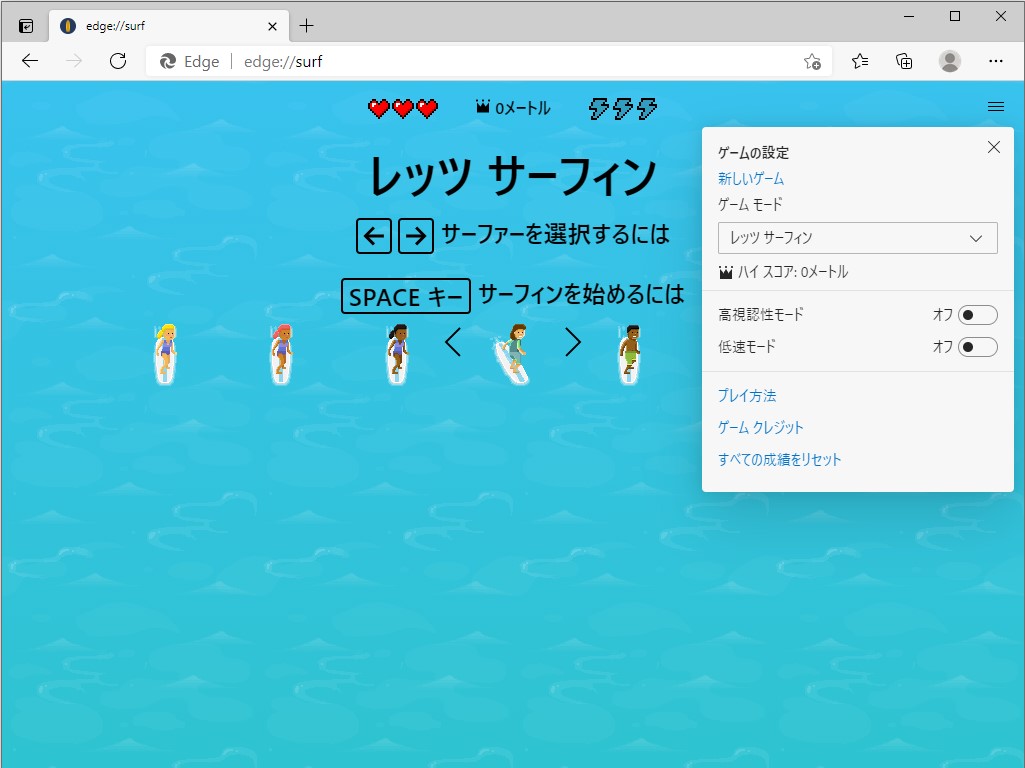Viewport: 1025px width, 768px height.
Task: Open プレイ方法 instructions
Action: point(746,395)
